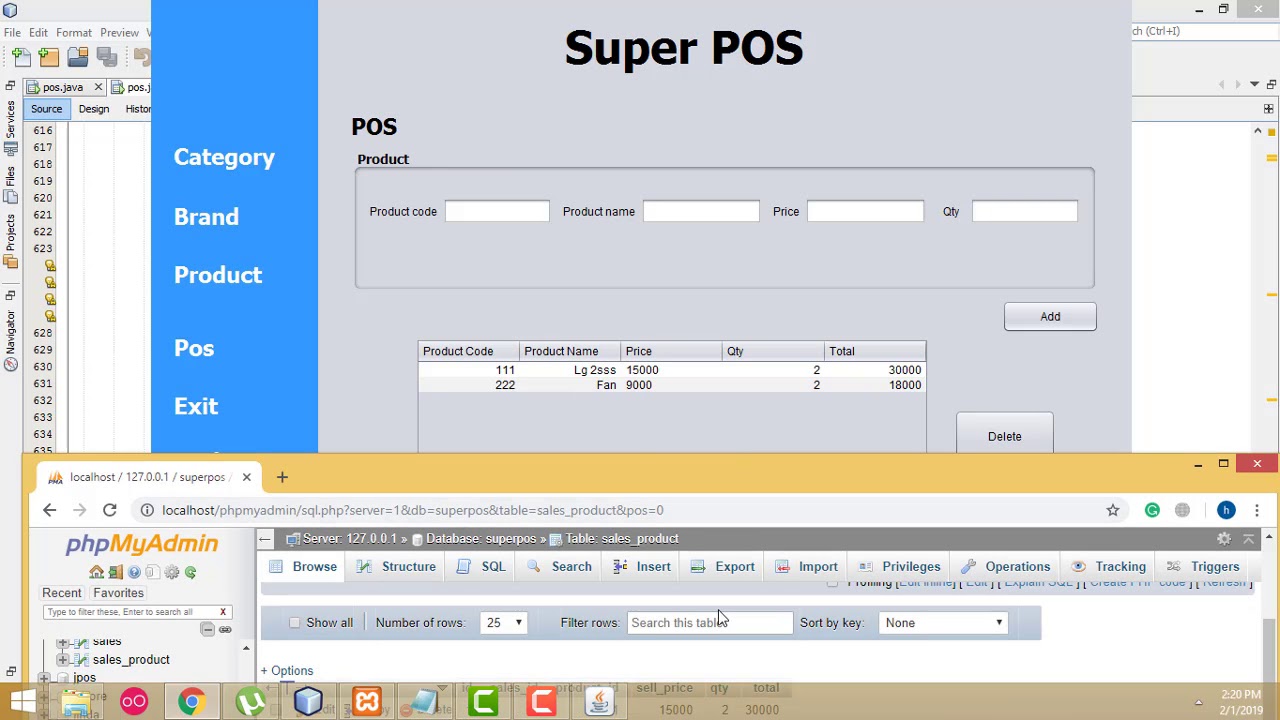Go back in Chrome browser

pos(49,510)
